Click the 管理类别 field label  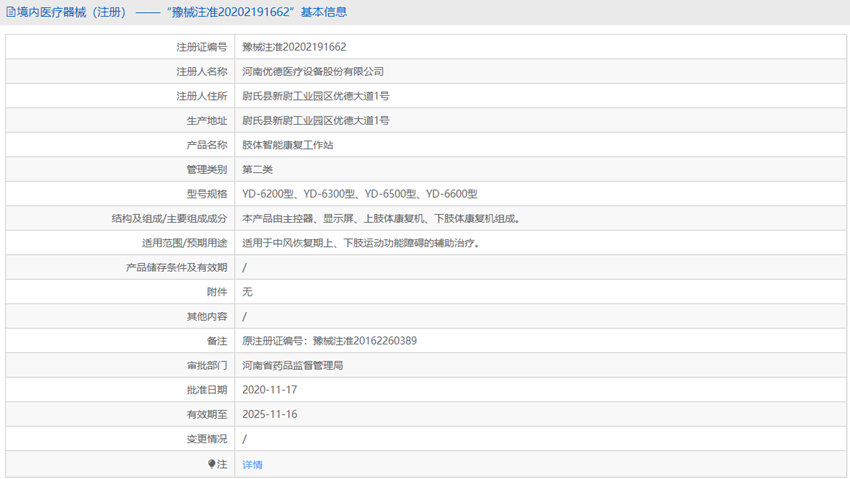207,170
